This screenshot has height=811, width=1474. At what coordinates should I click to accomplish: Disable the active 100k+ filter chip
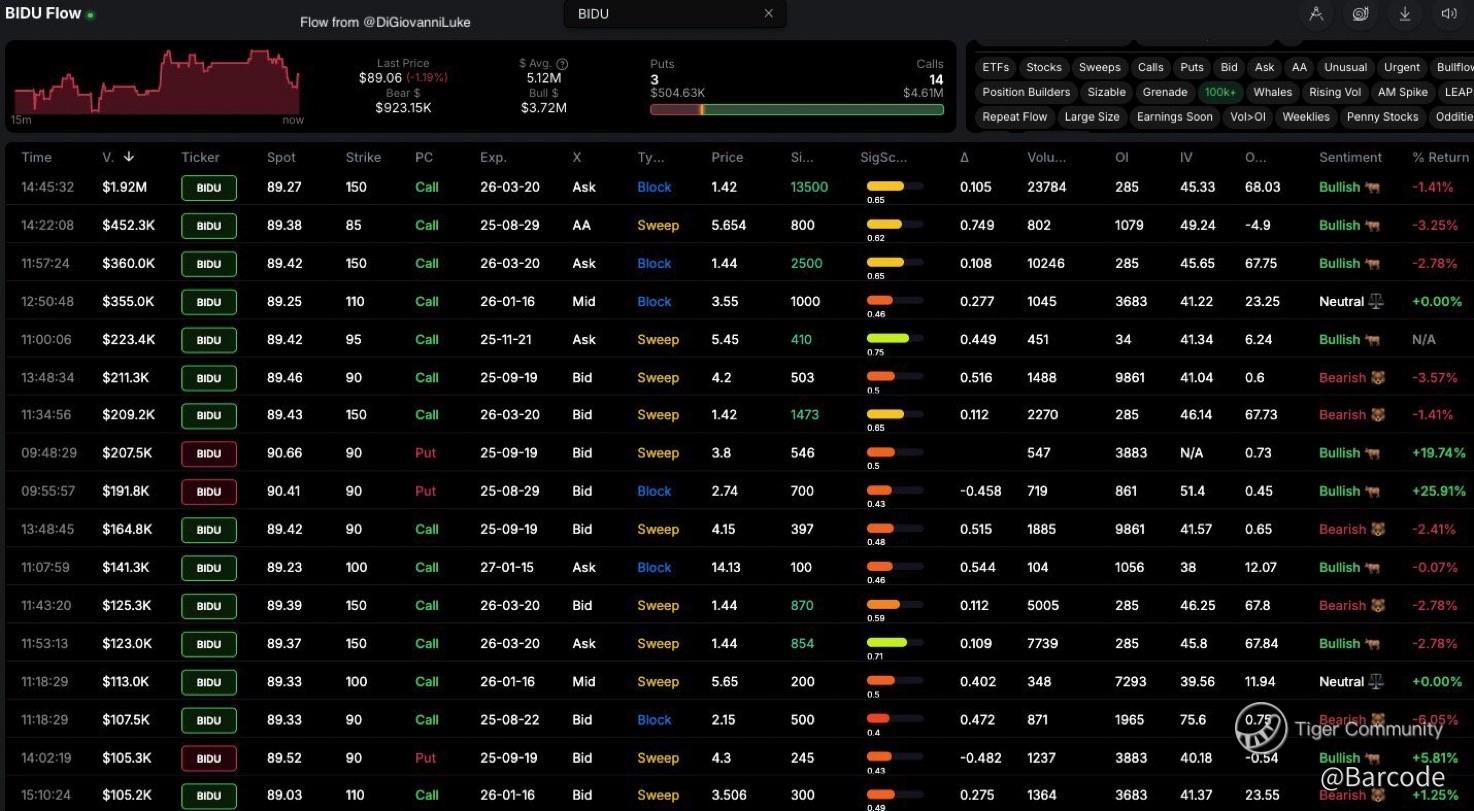coord(1220,92)
